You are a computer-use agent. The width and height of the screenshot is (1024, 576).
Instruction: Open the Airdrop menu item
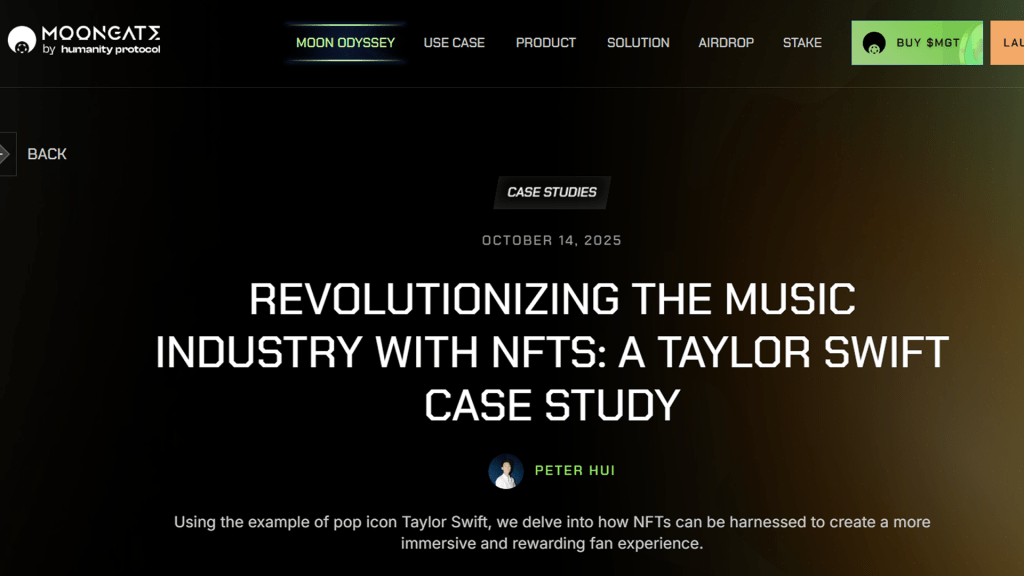pyautogui.click(x=726, y=43)
